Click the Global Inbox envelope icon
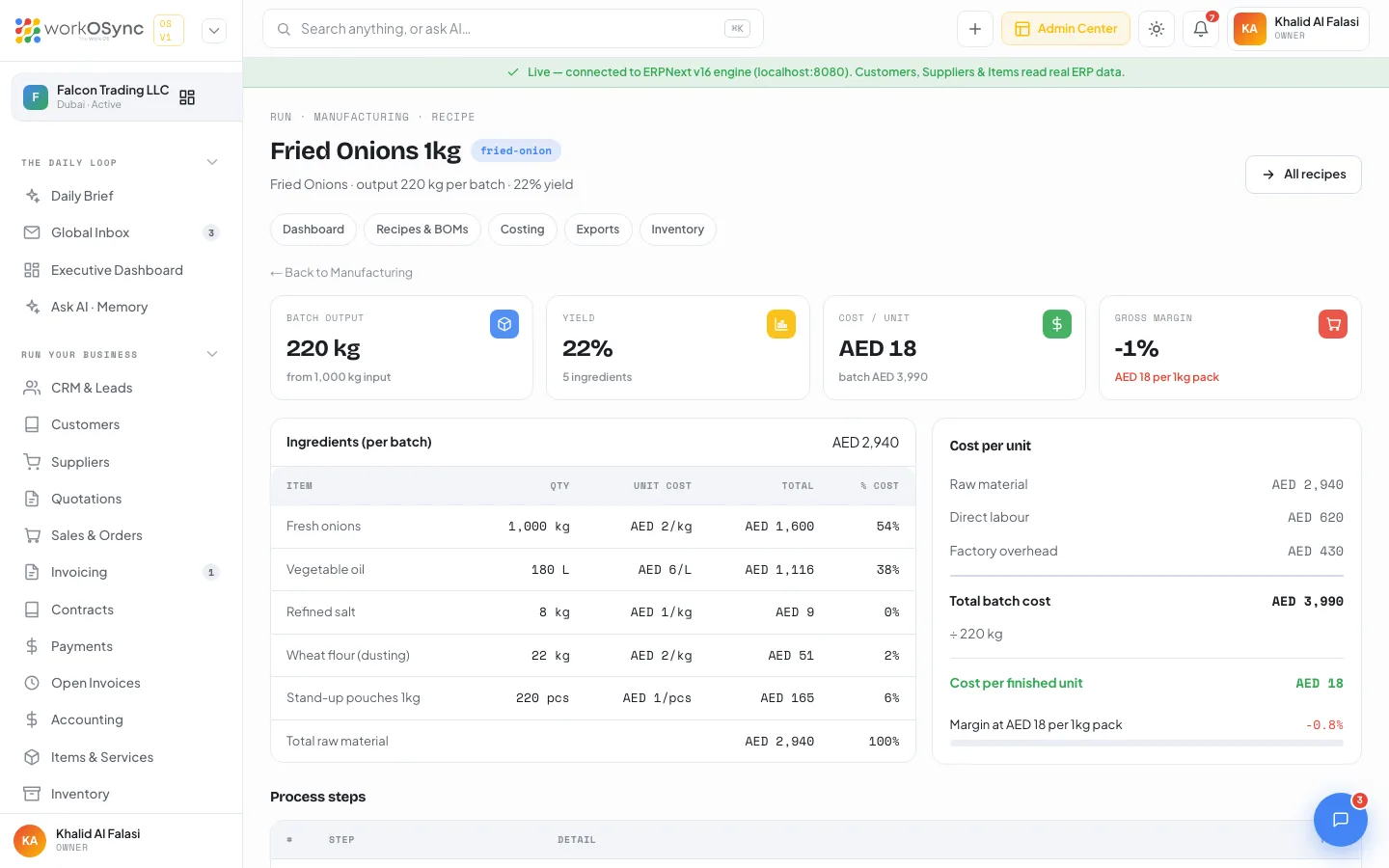The width and height of the screenshot is (1389, 868). point(32,232)
